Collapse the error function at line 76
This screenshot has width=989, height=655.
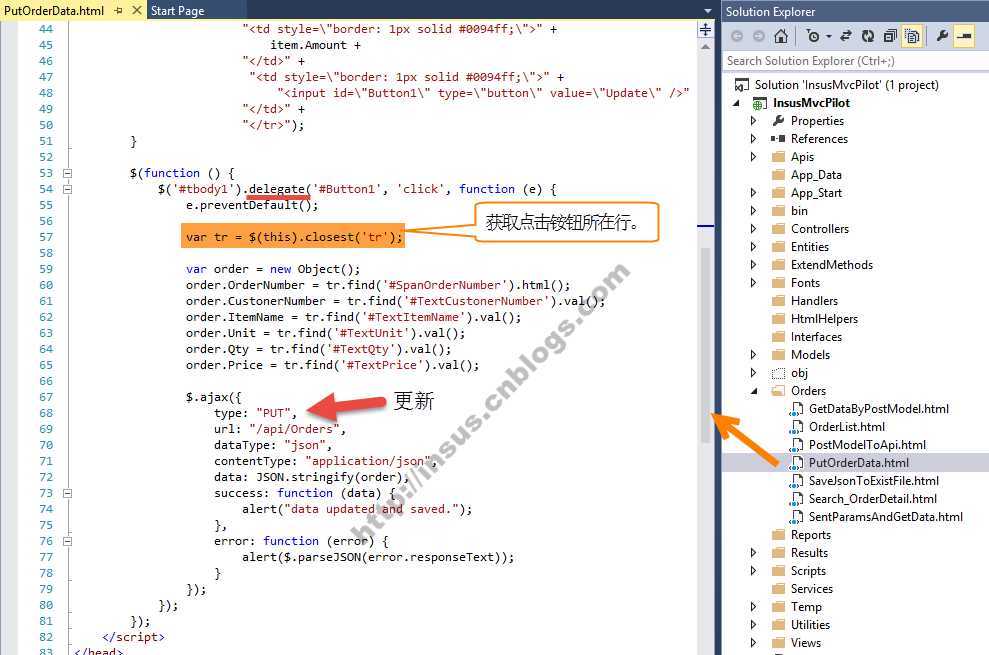click(67, 541)
